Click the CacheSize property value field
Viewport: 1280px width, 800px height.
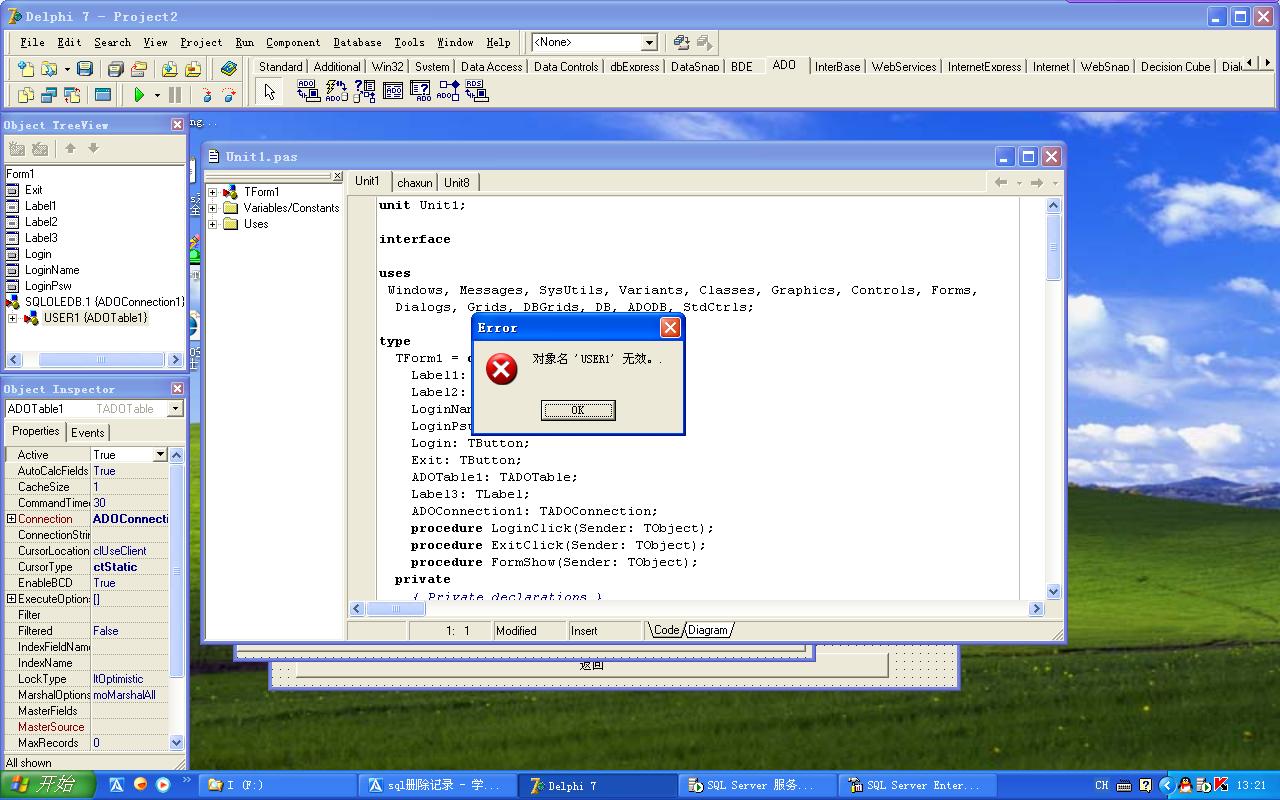tap(130, 487)
